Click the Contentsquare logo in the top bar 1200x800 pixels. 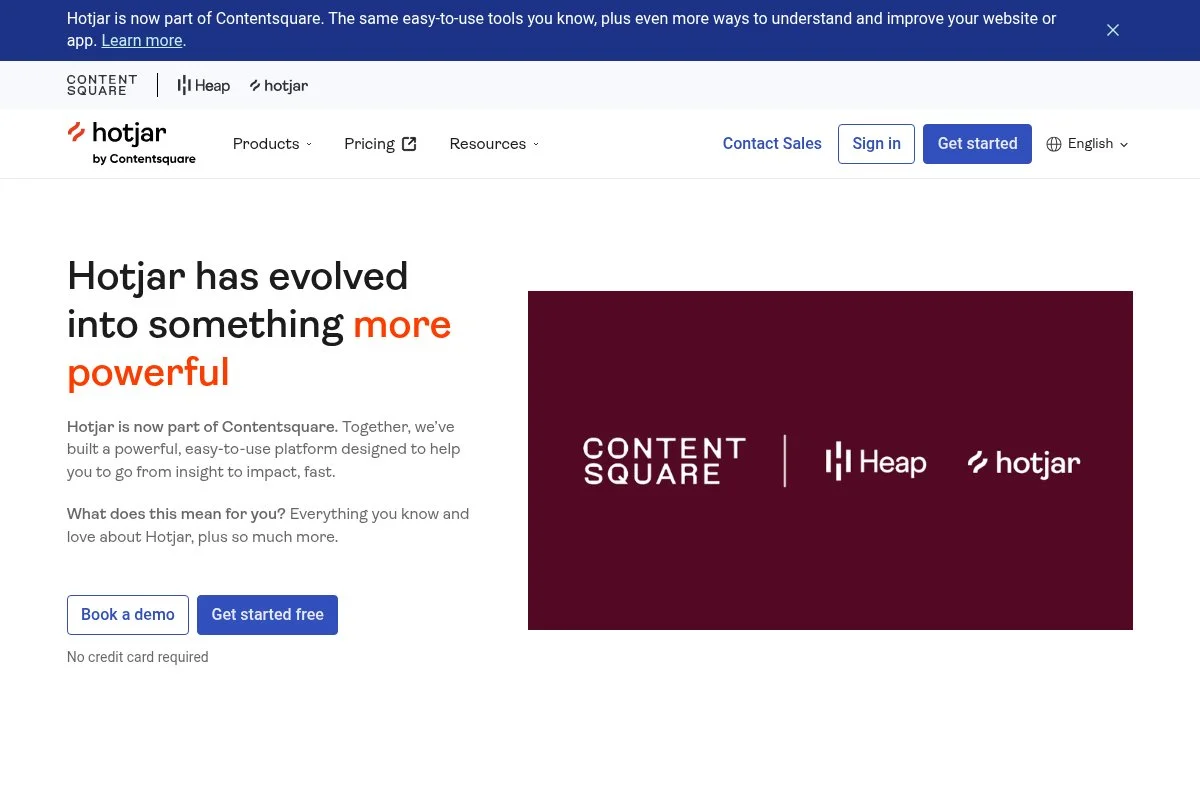(x=101, y=85)
